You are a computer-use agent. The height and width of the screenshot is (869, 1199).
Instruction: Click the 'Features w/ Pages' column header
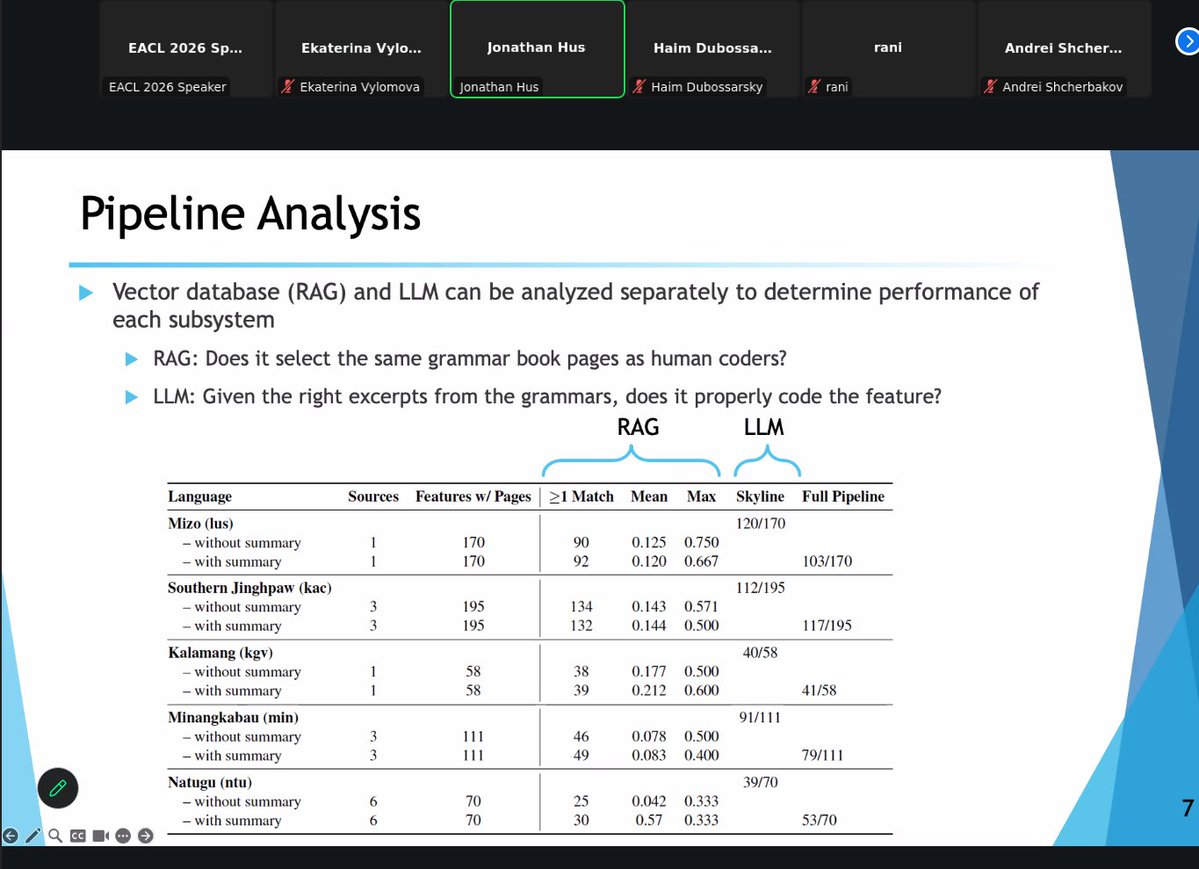[x=473, y=496]
